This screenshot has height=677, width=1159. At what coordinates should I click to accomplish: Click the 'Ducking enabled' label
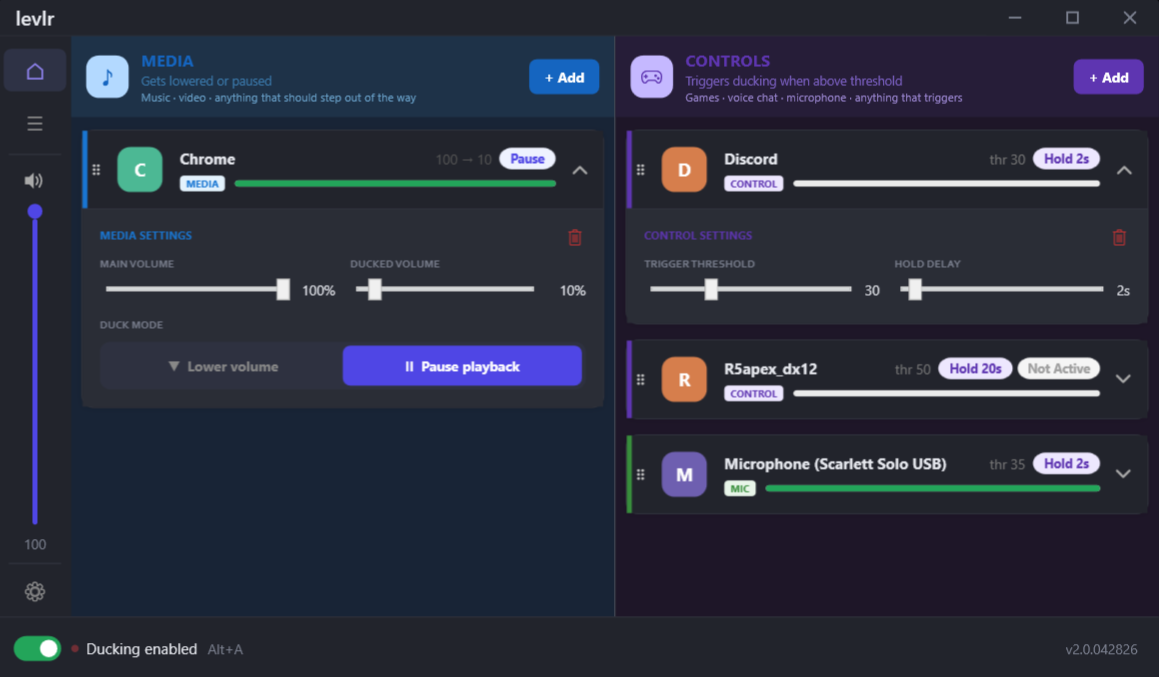141,649
